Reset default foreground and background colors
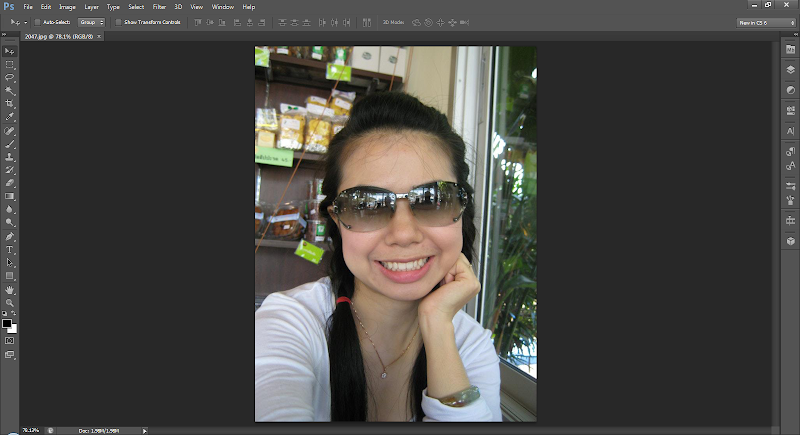 click(5, 314)
